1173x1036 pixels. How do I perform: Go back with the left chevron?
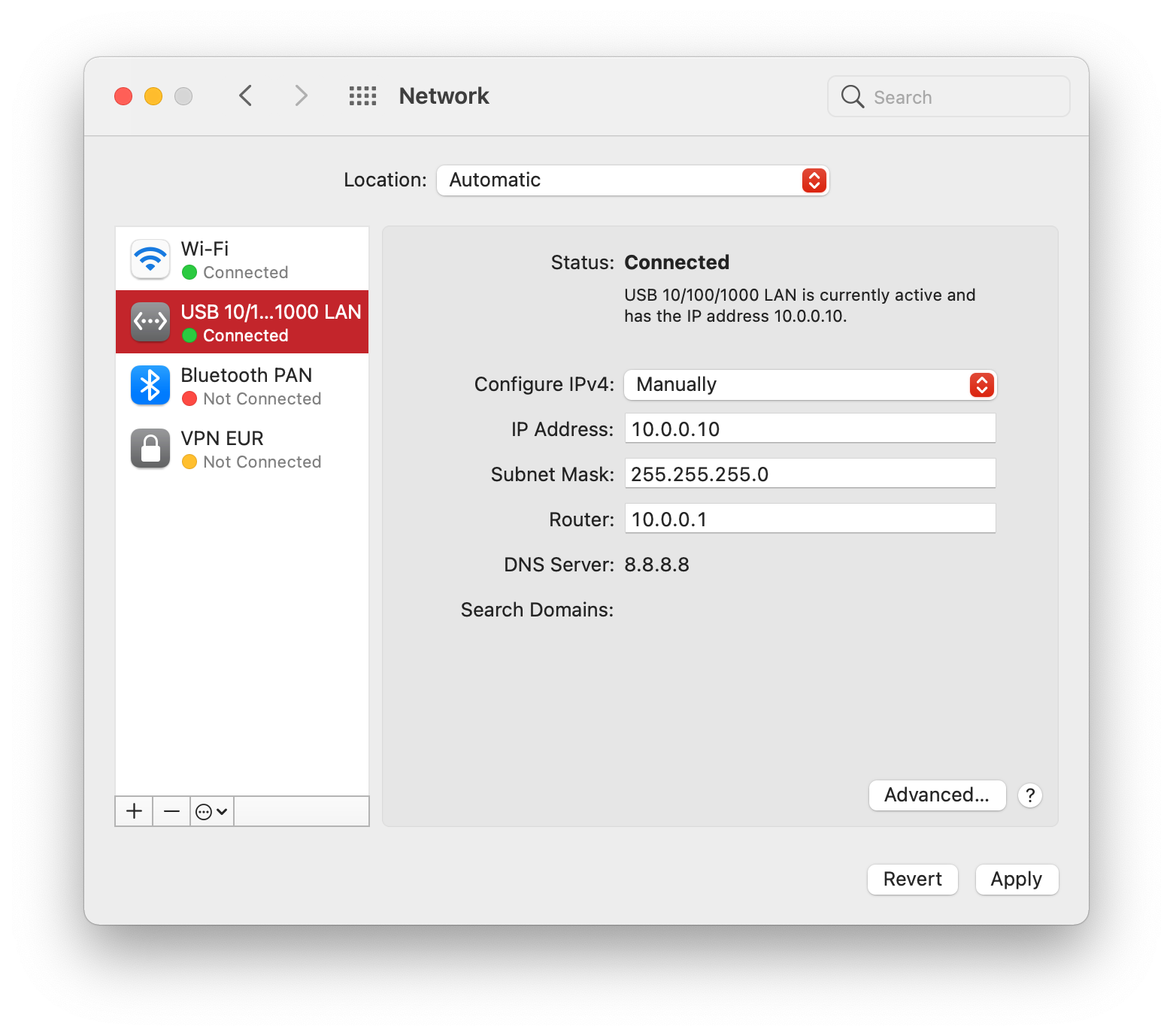pos(246,96)
